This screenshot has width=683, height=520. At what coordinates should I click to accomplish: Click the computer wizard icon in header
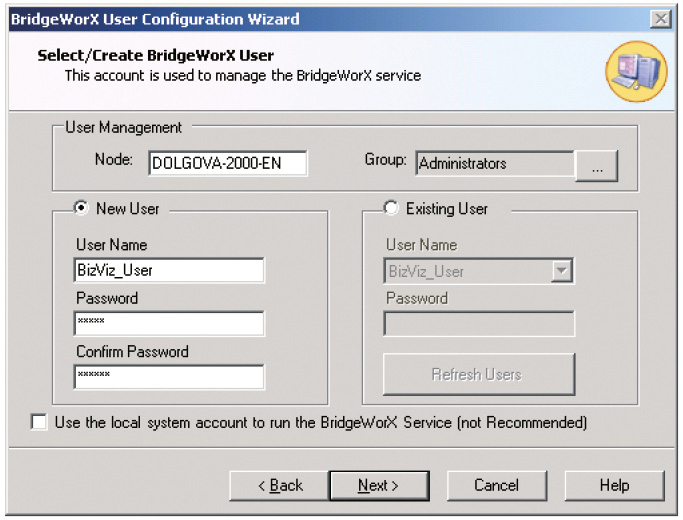point(636,72)
